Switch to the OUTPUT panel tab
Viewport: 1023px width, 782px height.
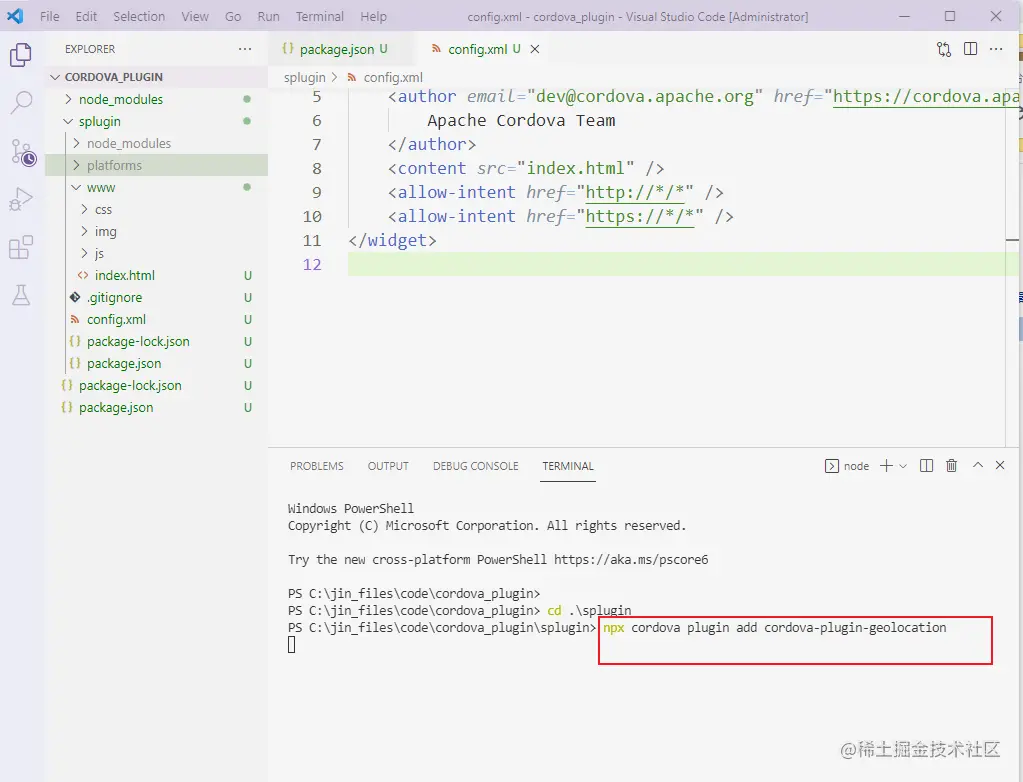click(388, 466)
